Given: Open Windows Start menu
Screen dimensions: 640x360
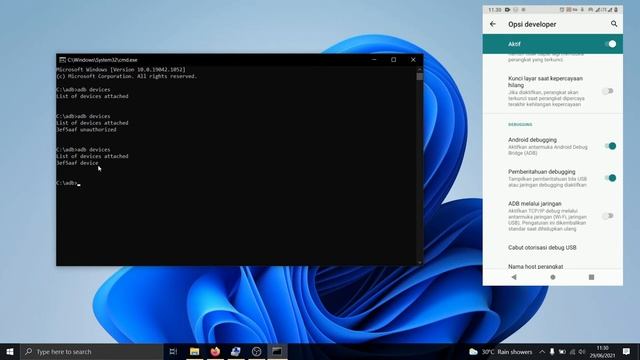Looking at the screenshot, I should pos(10,351).
